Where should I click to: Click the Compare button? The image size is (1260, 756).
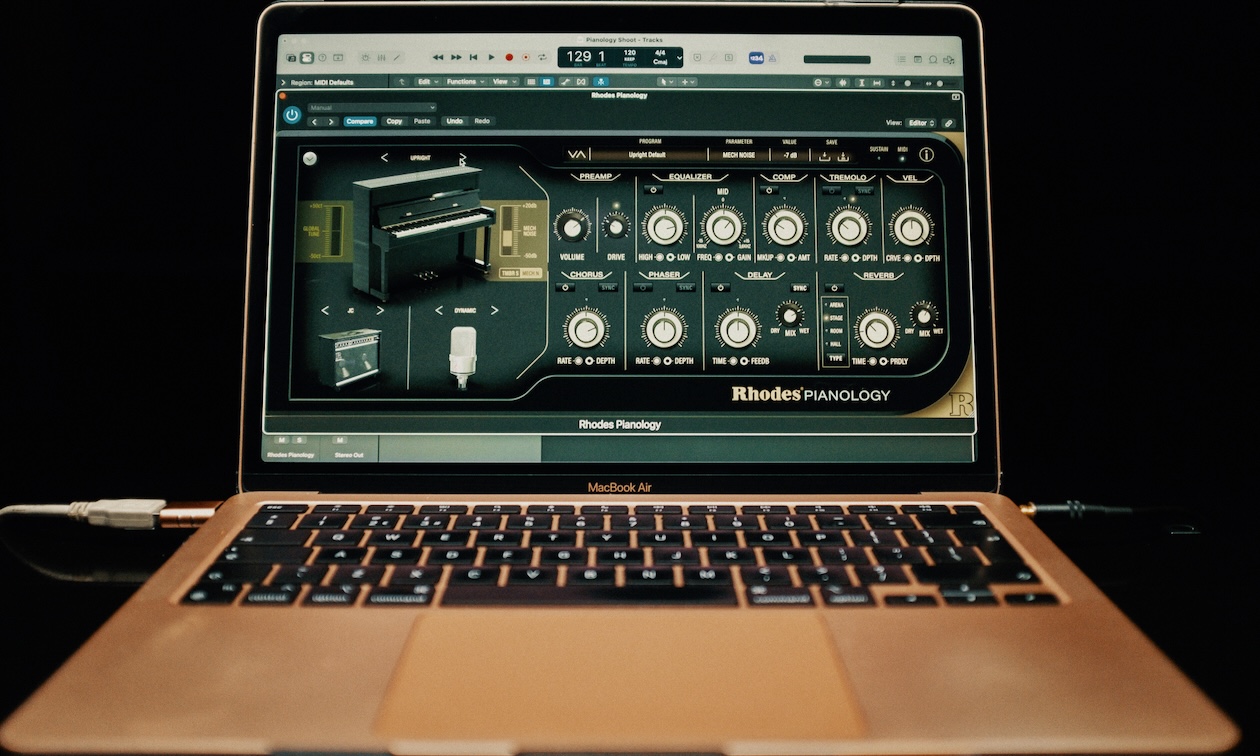(x=360, y=120)
